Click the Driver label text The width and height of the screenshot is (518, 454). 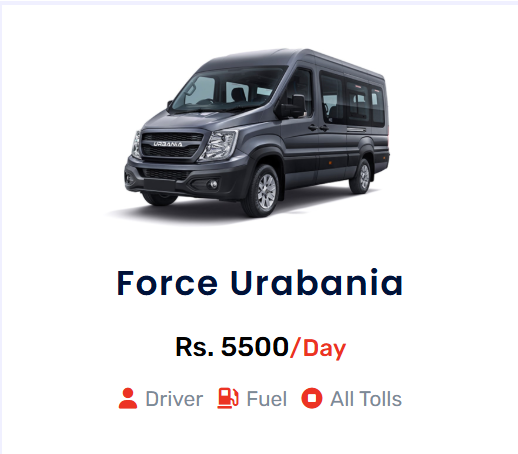pyautogui.click(x=174, y=399)
